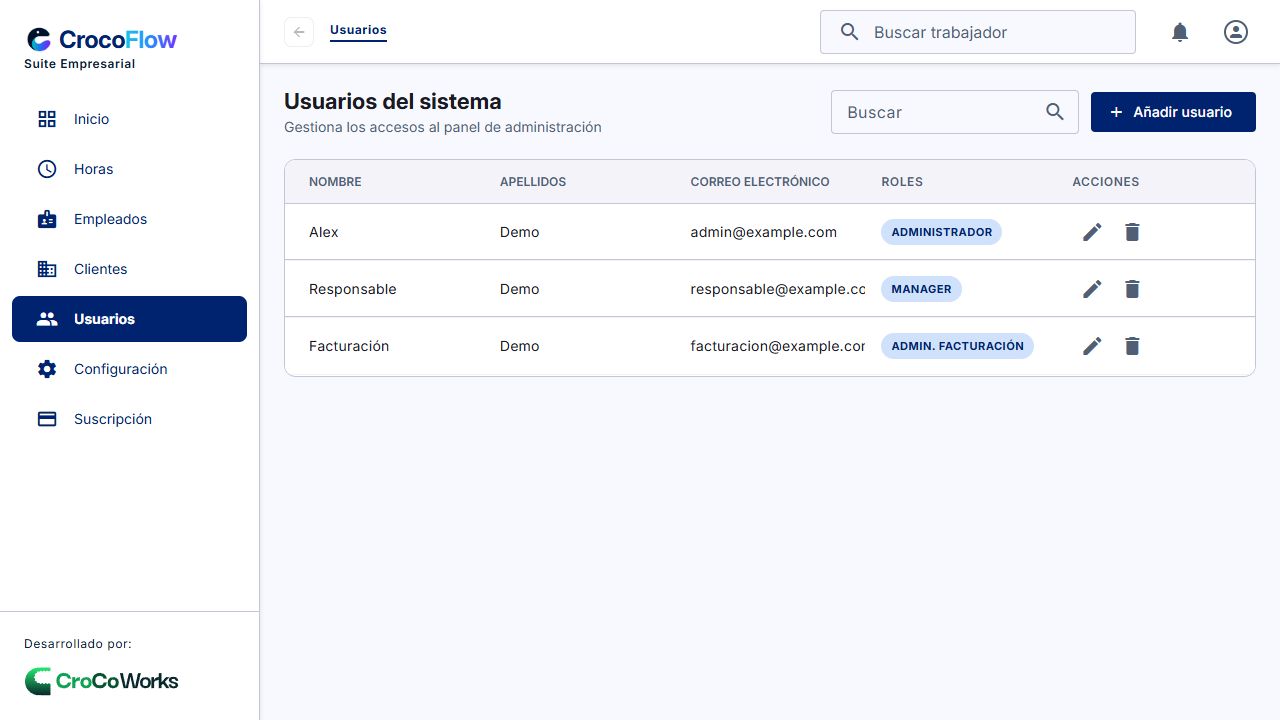1280x720 pixels.
Task: Click the Usuarios del sistema heading
Action: coord(393,101)
